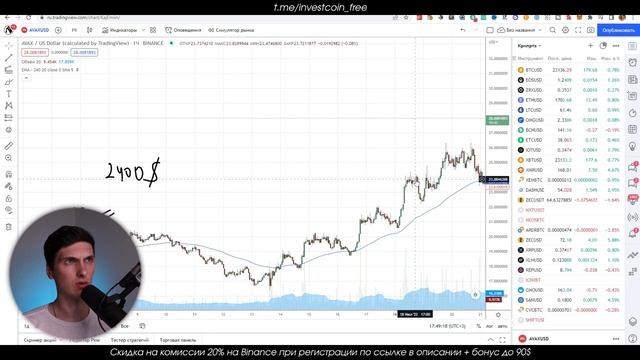Open go-to-date calendar icon

(142, 326)
